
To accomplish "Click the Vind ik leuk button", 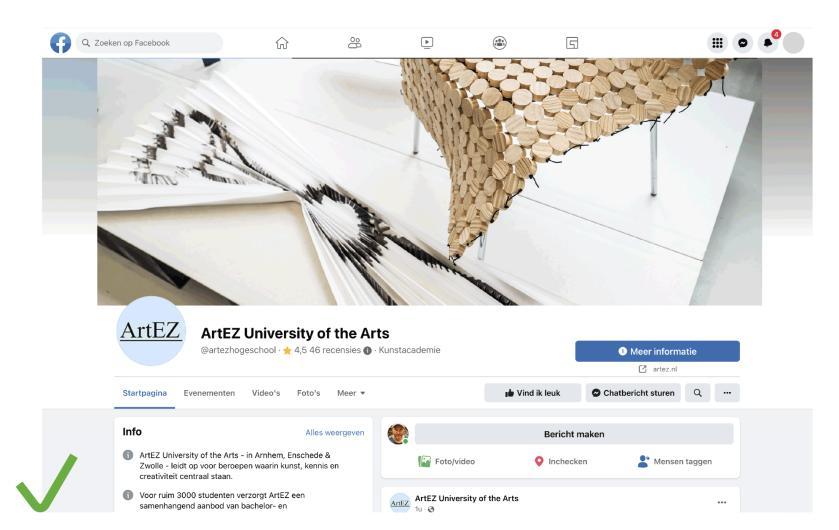I will point(532,393).
